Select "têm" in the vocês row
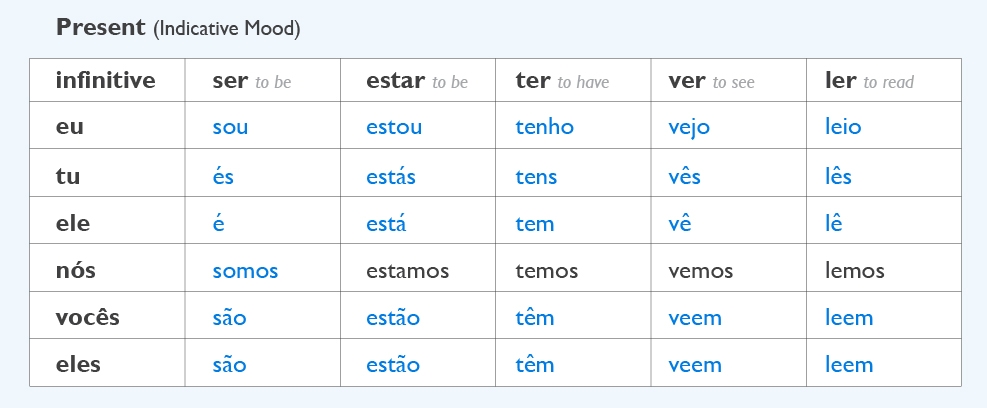 (534, 319)
